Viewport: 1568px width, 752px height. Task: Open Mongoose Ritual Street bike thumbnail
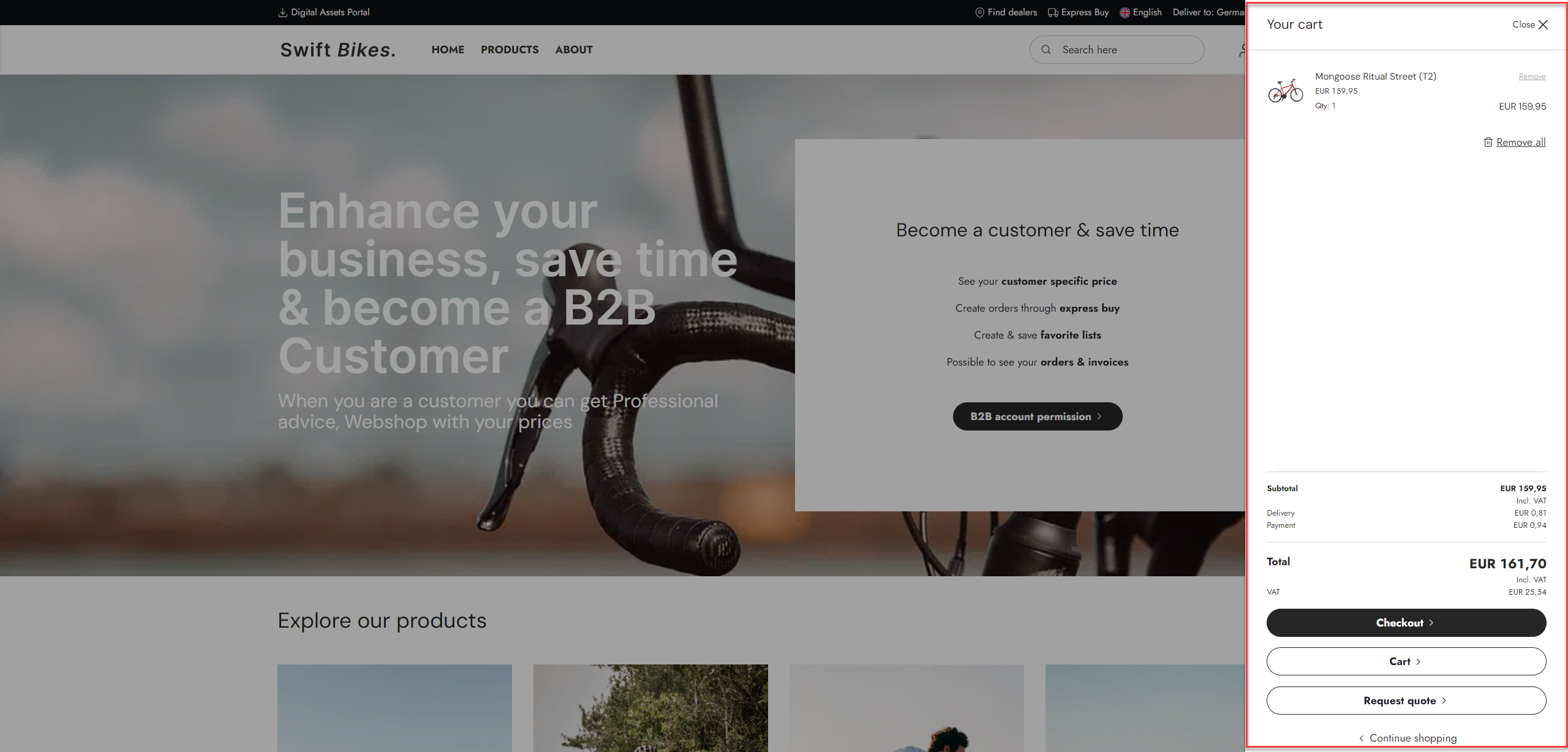coord(1286,91)
